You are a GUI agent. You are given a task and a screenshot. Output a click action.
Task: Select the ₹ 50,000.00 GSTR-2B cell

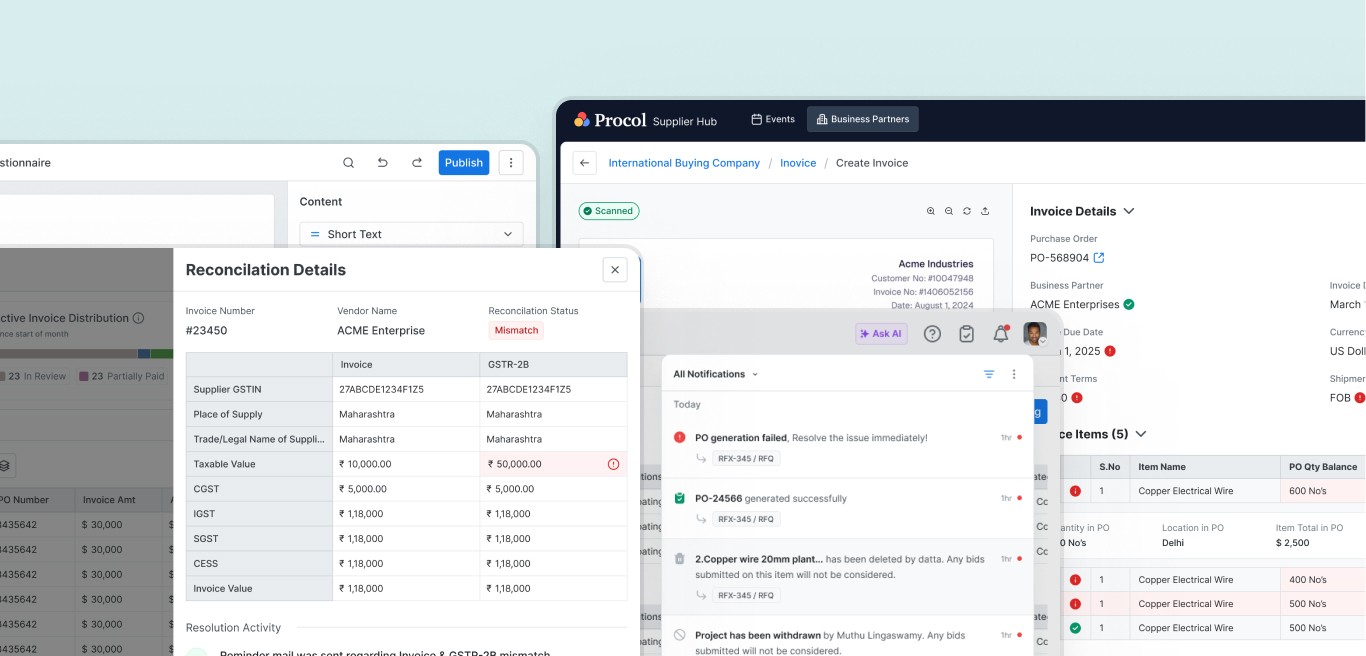click(554, 464)
